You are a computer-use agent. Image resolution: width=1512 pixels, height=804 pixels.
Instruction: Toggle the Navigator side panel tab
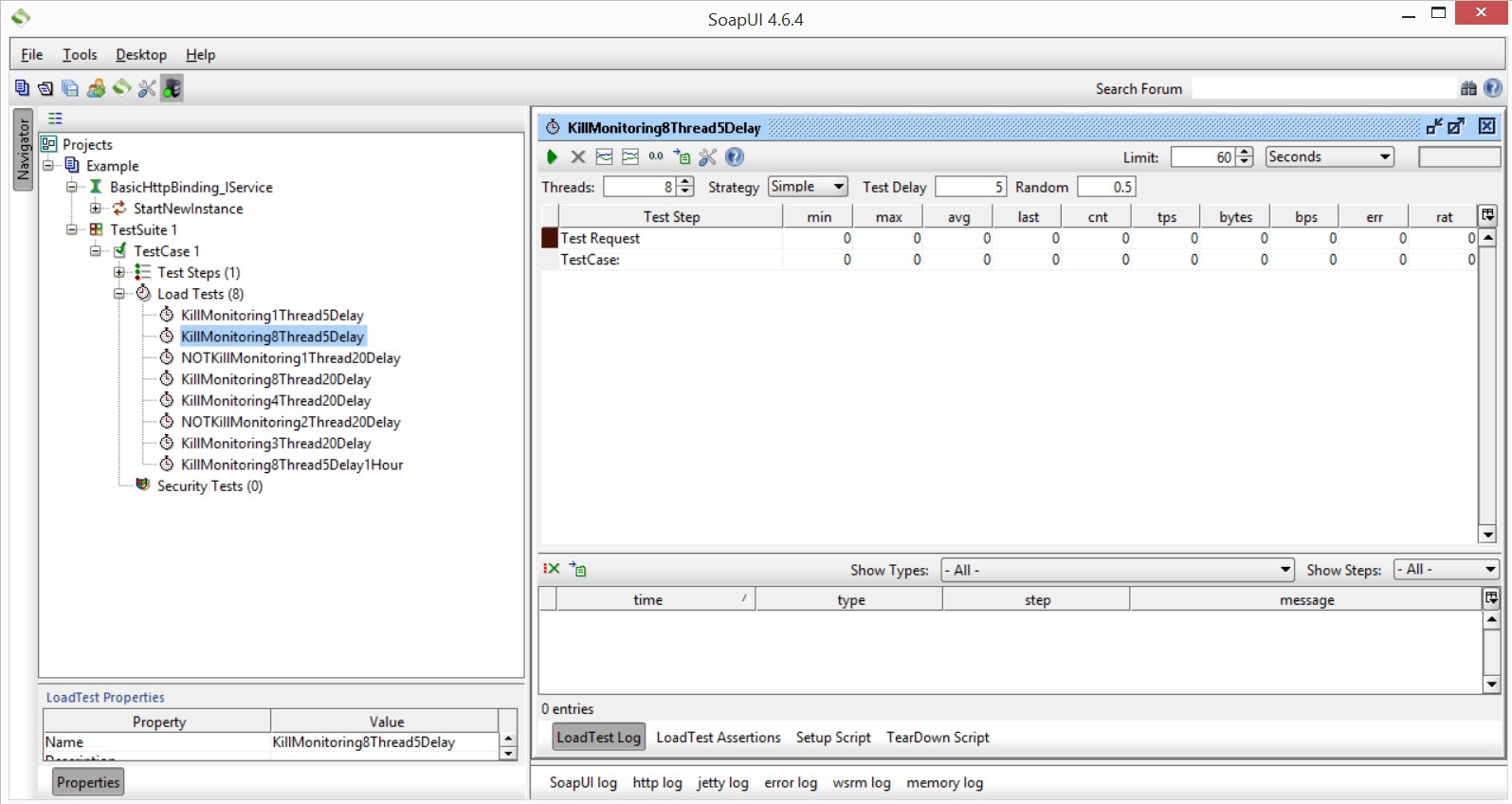click(24, 149)
